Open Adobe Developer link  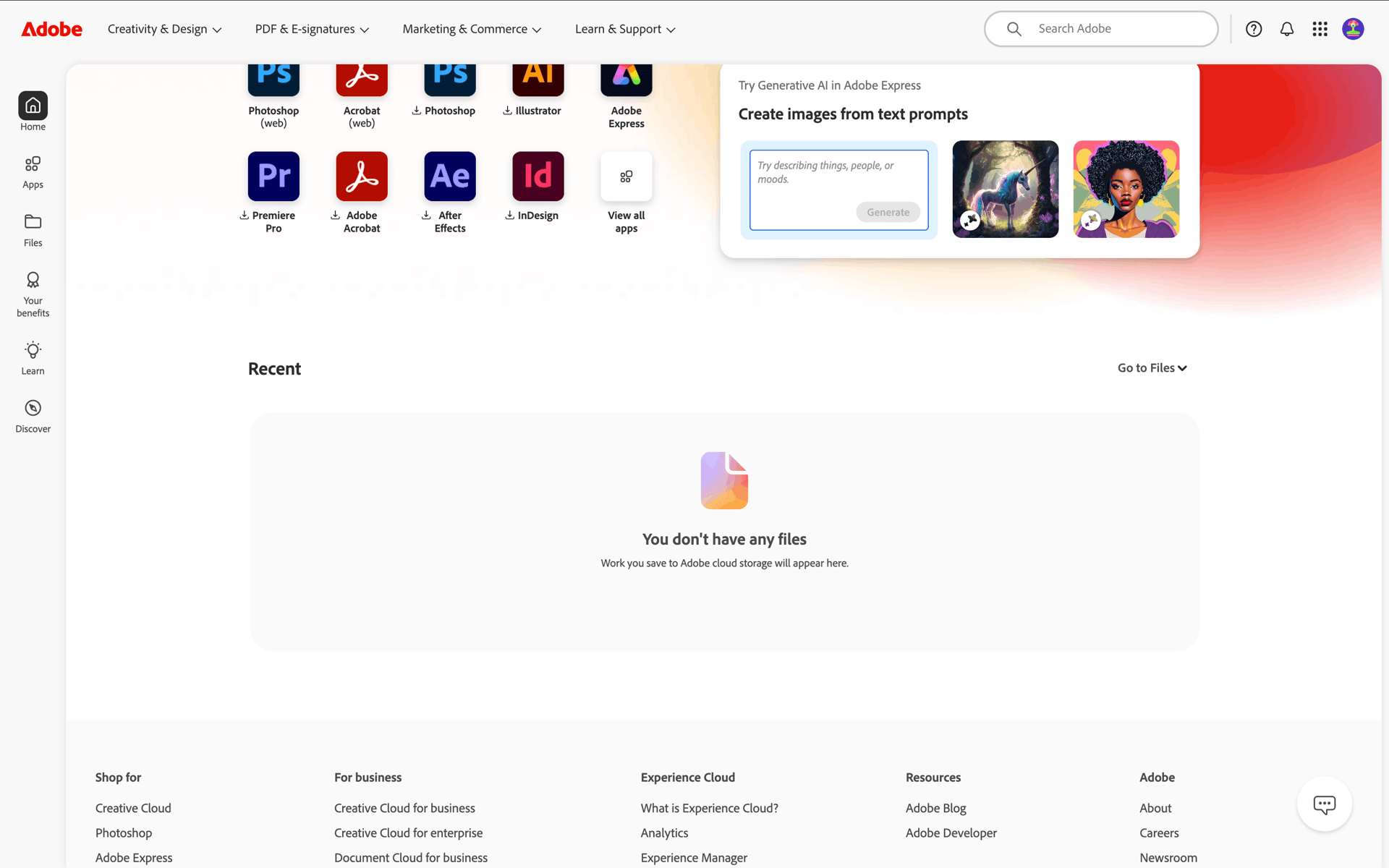click(951, 833)
